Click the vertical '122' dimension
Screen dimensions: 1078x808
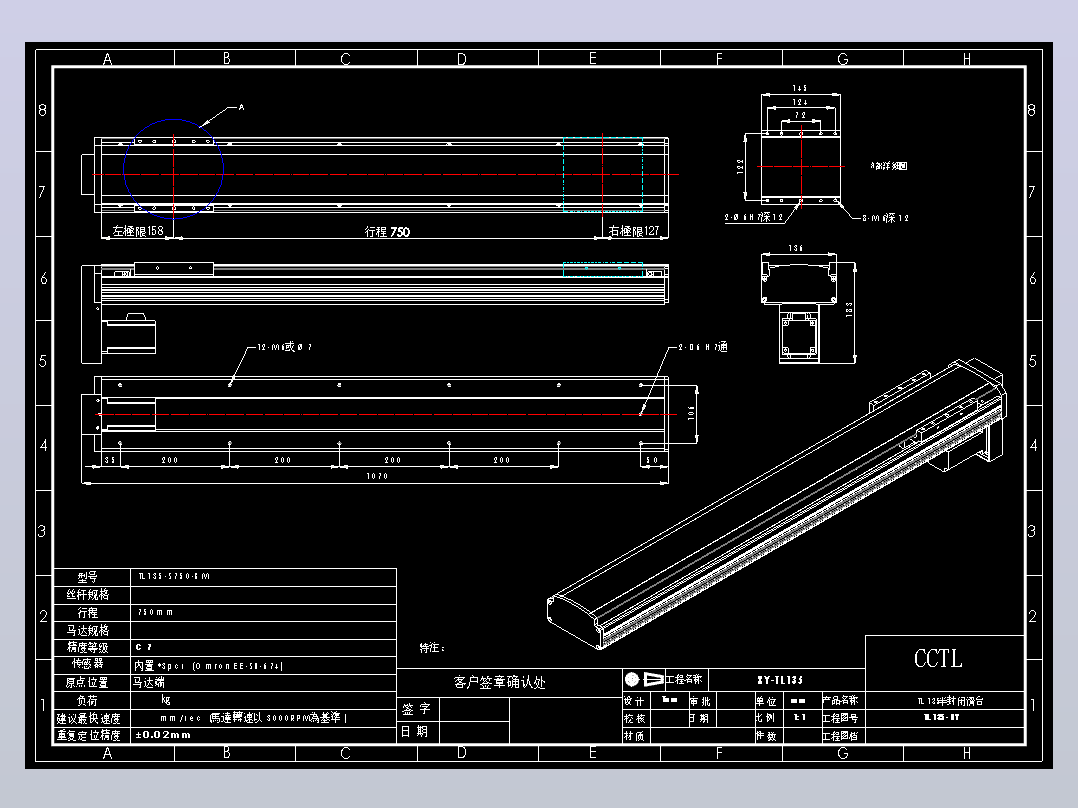(x=740, y=166)
